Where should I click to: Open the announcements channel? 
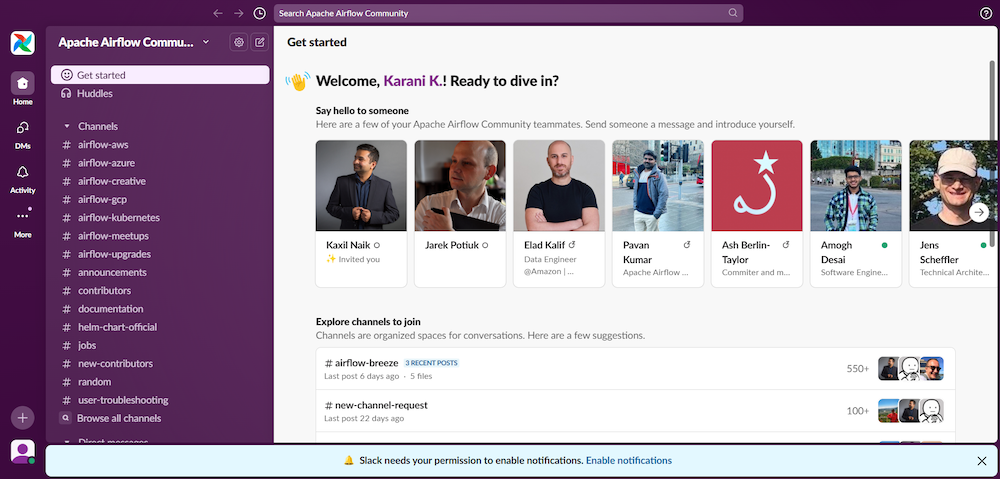160,272
